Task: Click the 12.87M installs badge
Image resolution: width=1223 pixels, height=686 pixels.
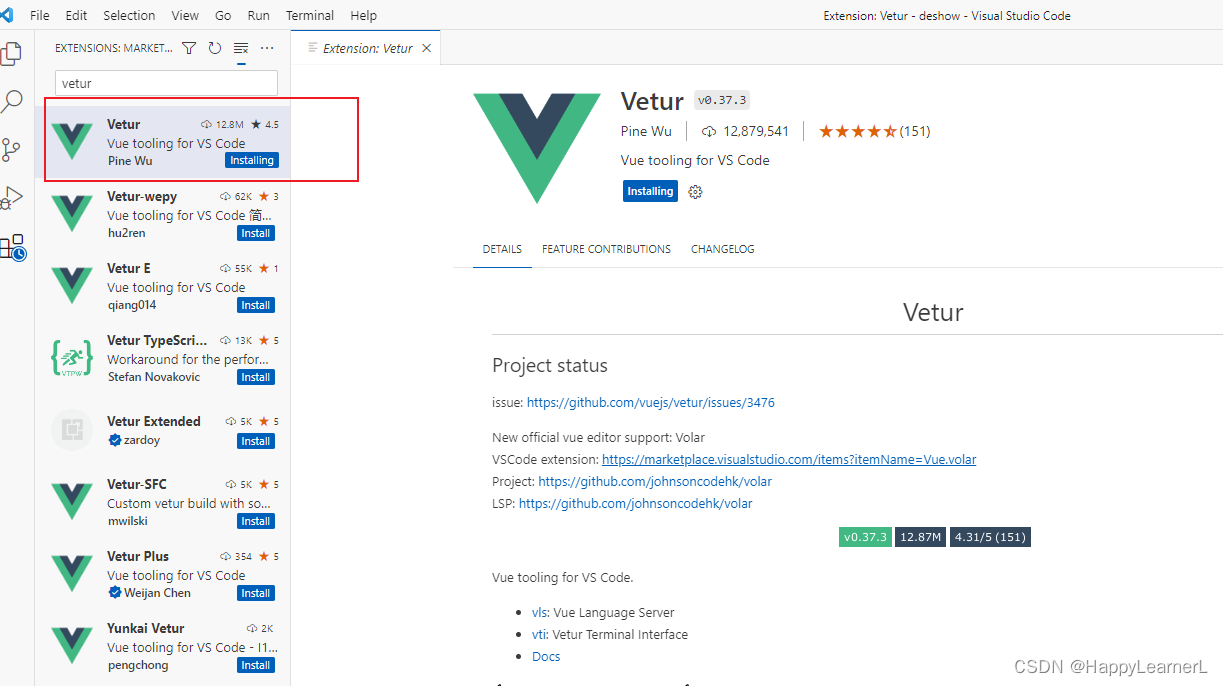Action: (921, 537)
